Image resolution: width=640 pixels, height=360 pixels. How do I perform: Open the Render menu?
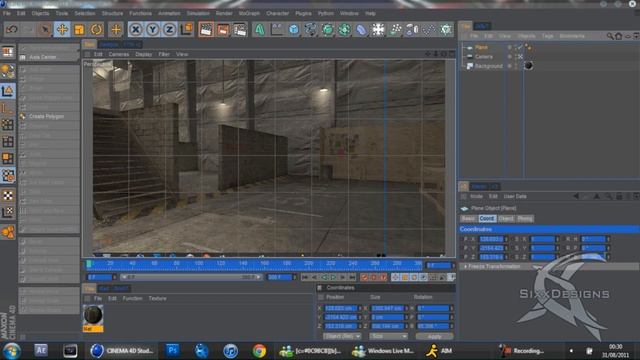coord(224,13)
